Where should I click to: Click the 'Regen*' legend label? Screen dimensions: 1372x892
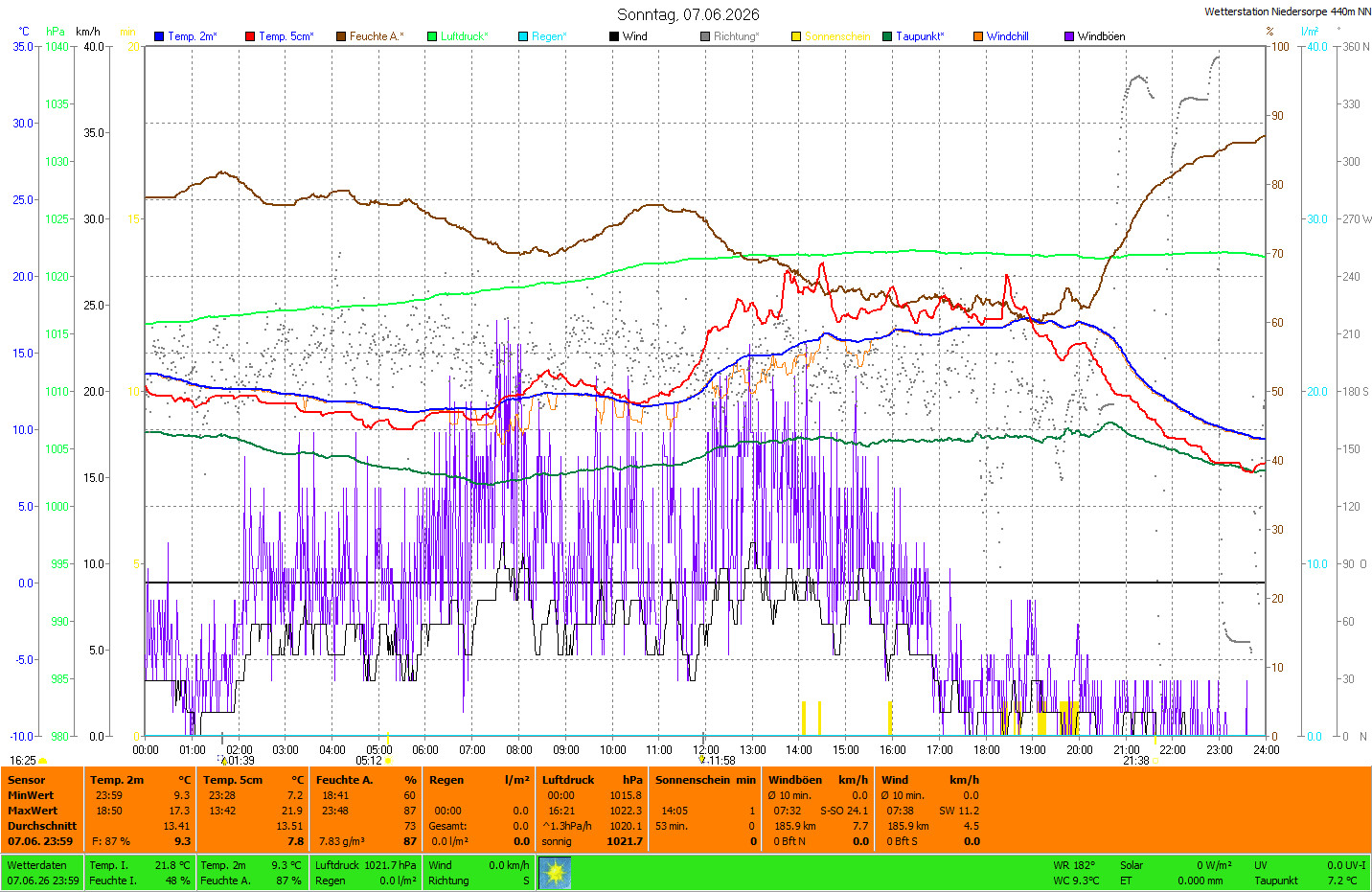tap(549, 36)
